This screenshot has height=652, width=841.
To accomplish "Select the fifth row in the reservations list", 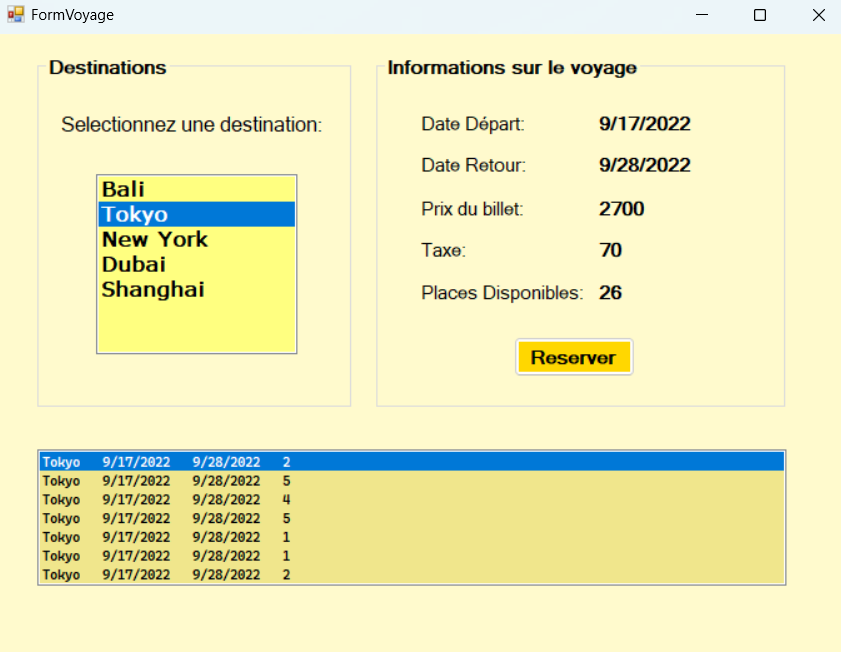I will tap(411, 537).
